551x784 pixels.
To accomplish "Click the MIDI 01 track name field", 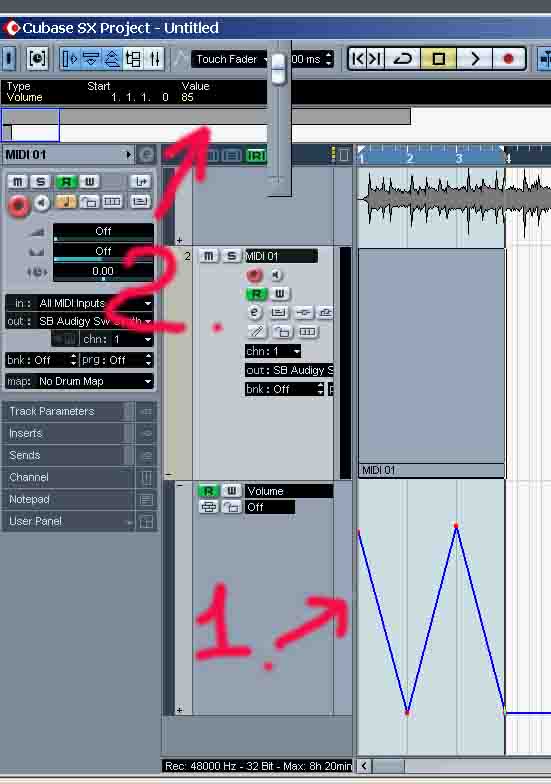I will pyautogui.click(x=281, y=256).
